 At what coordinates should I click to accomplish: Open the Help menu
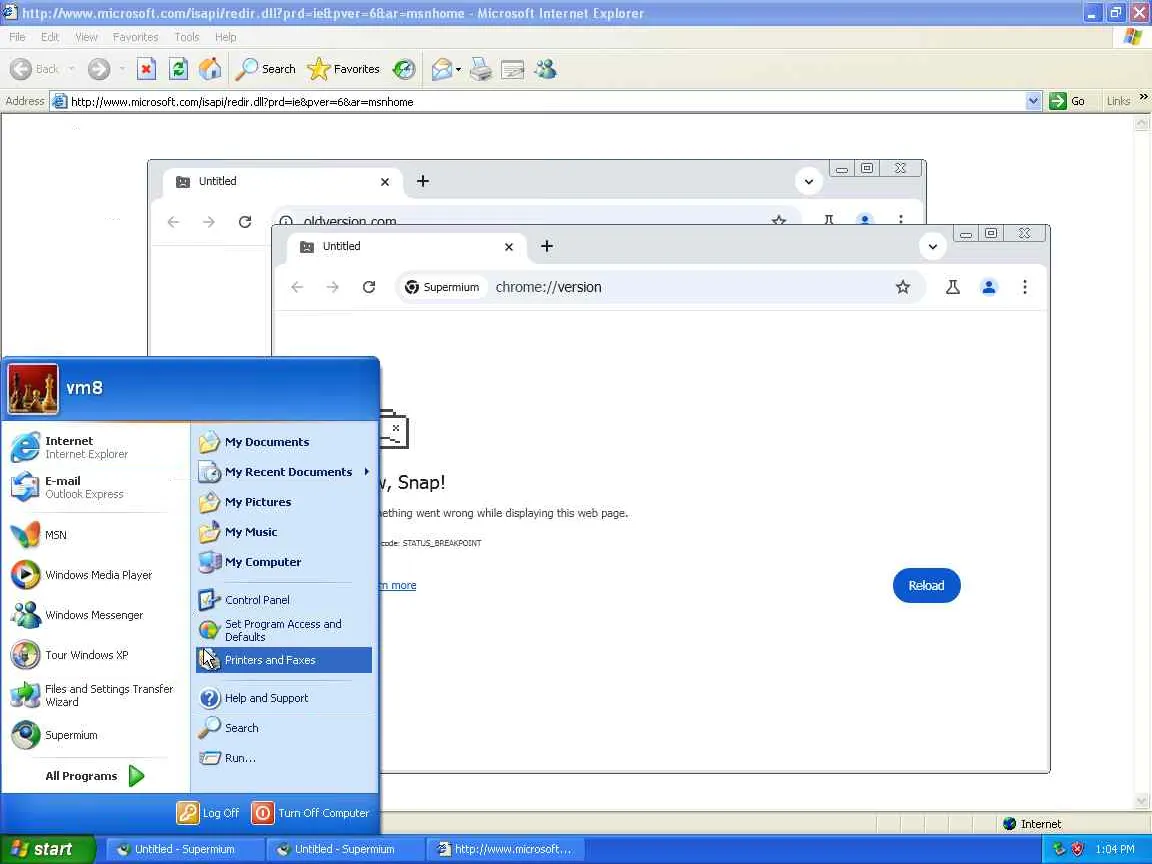coord(226,37)
